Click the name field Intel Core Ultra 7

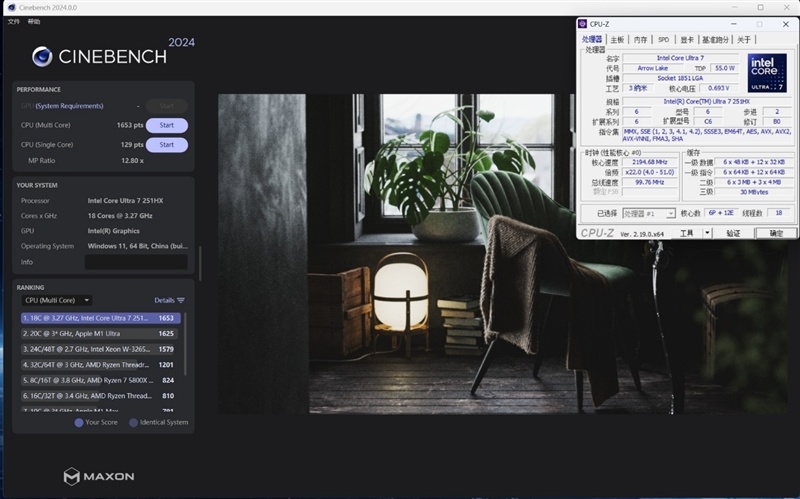680,58
